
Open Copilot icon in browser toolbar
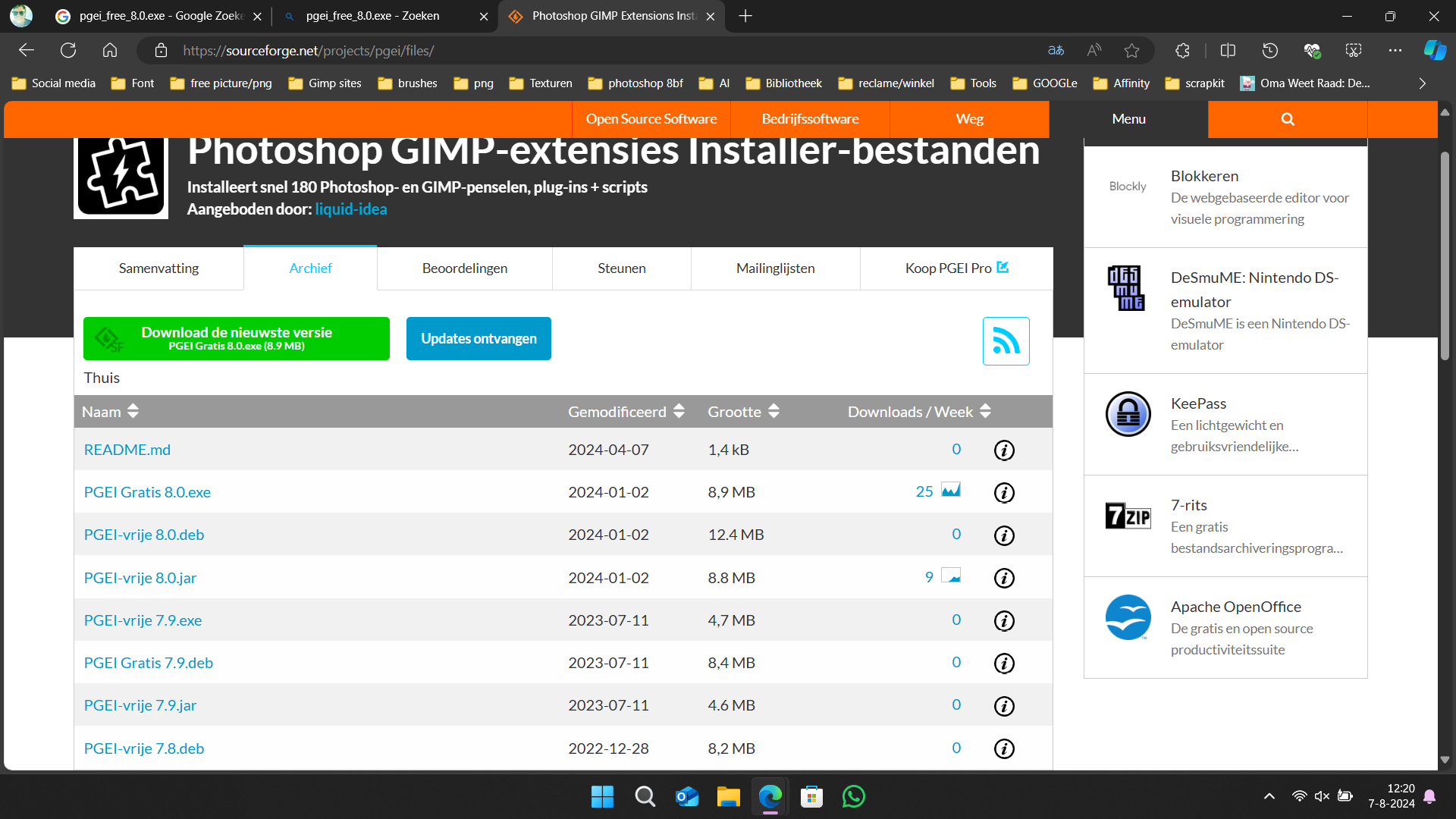(x=1434, y=51)
